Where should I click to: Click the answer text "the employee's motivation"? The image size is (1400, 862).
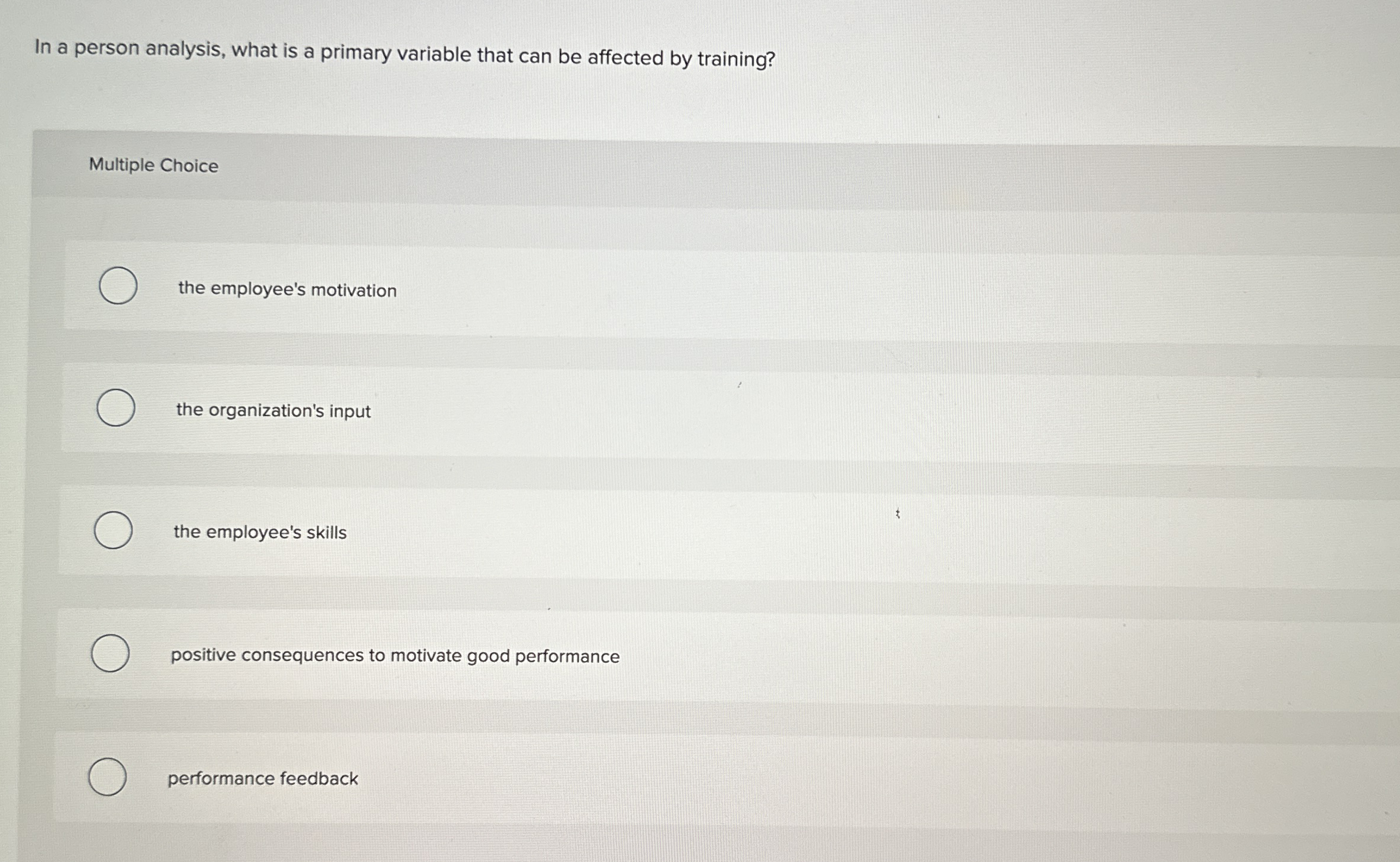coord(287,290)
